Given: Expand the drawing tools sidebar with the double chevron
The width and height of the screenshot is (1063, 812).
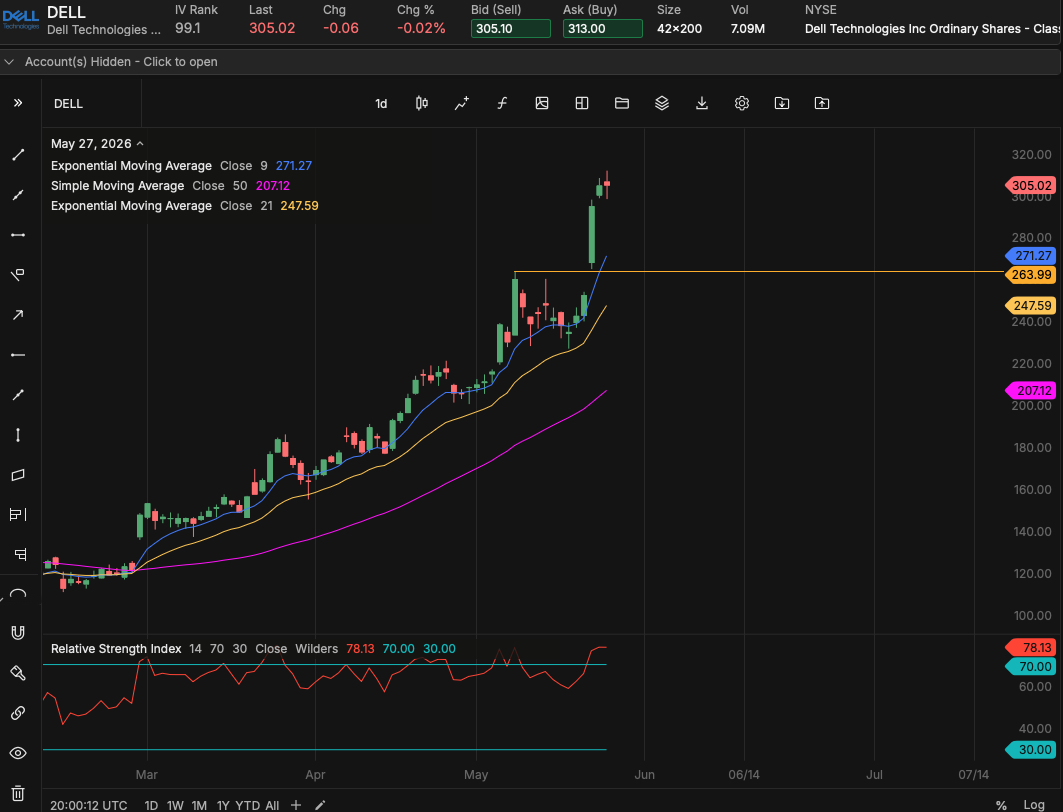Looking at the screenshot, I should 18,103.
